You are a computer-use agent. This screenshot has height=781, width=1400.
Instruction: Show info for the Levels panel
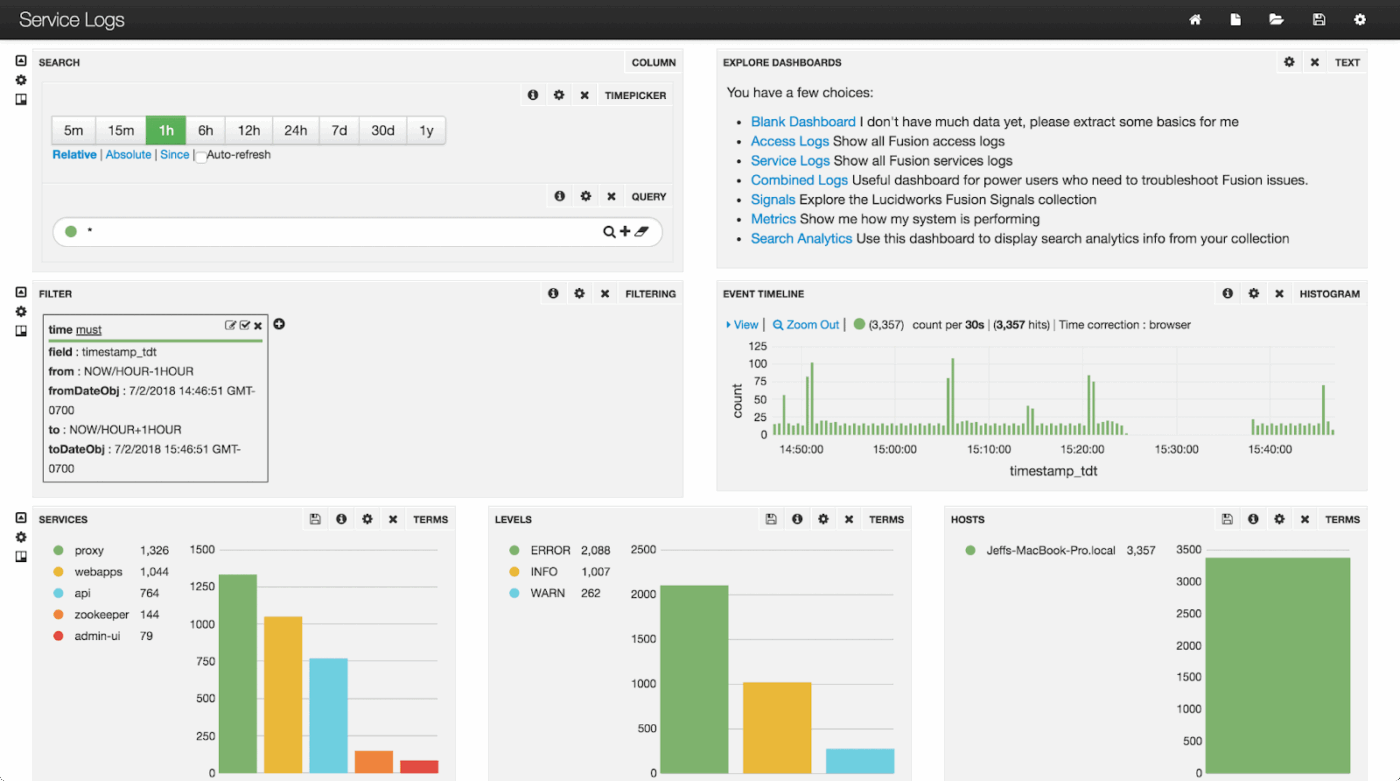797,519
